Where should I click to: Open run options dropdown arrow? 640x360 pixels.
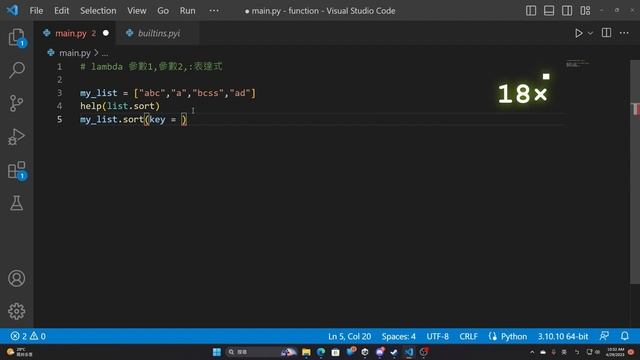tap(590, 33)
